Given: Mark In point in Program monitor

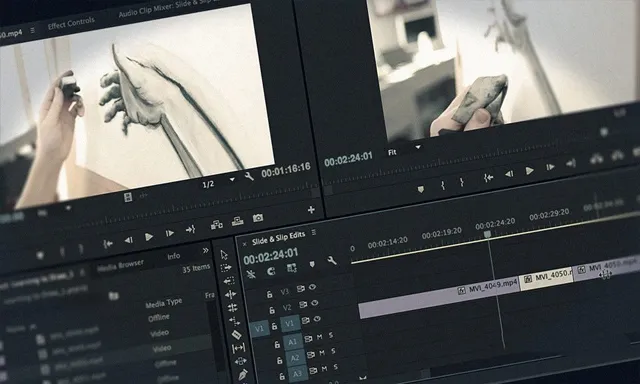Looking at the screenshot, I should (442, 185).
